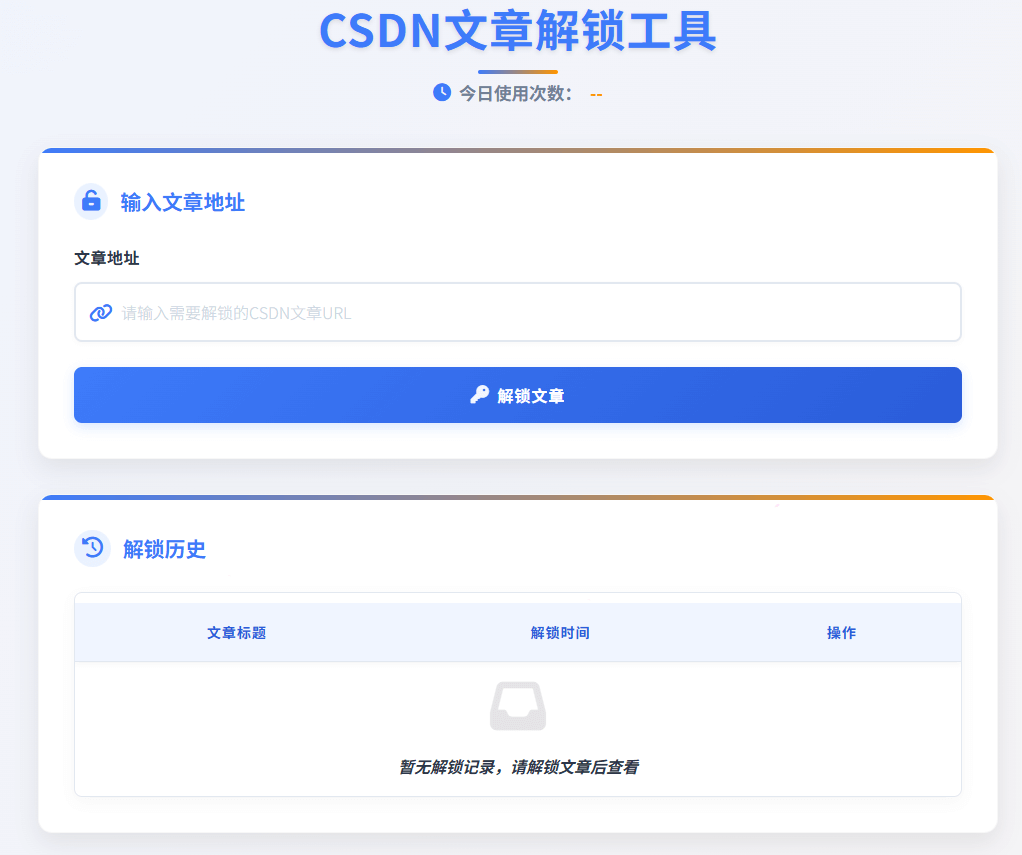Select the 文章标题 column header
This screenshot has height=855, width=1022.
(236, 633)
